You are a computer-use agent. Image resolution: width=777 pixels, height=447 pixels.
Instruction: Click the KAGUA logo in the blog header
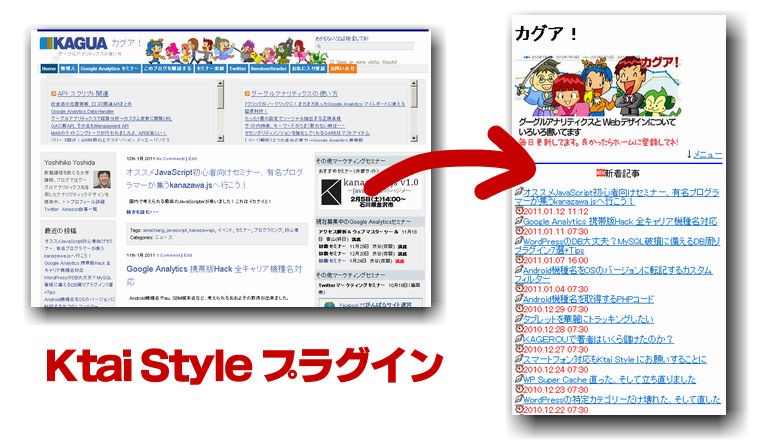[73, 43]
